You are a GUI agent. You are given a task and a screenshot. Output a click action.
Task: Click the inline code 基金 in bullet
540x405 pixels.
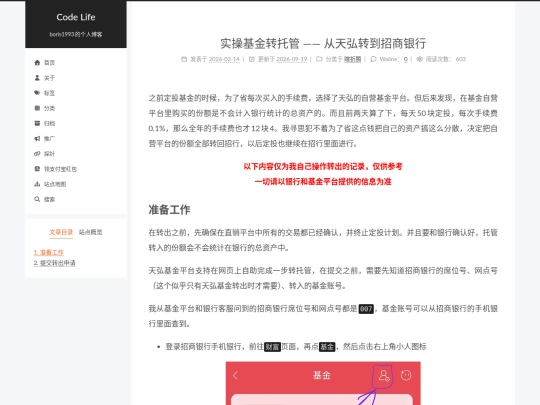point(327,346)
